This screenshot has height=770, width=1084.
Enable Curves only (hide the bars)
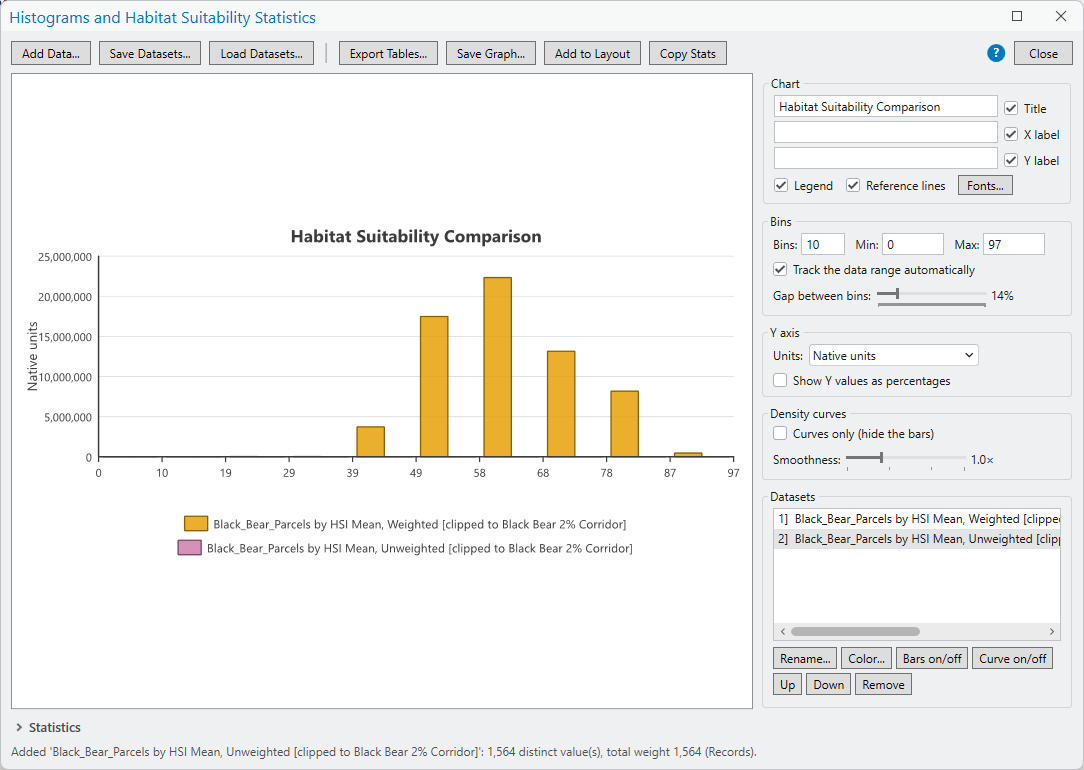click(780, 433)
